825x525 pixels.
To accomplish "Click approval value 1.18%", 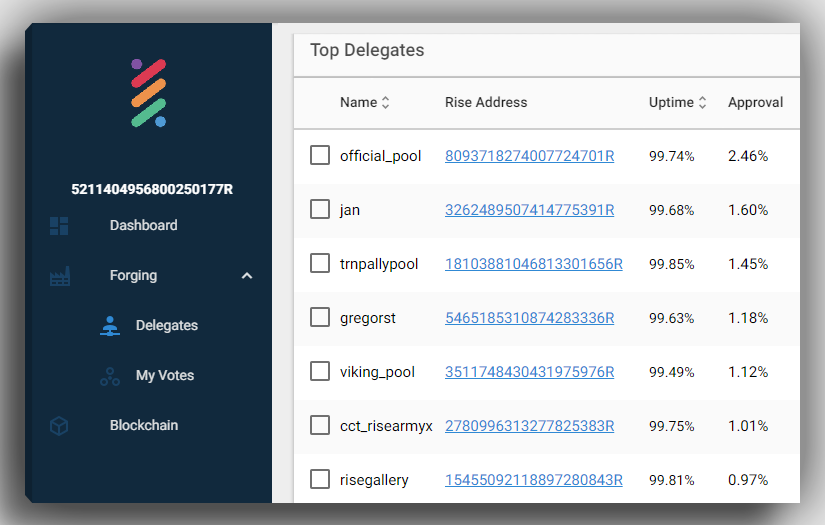I will point(748,318).
